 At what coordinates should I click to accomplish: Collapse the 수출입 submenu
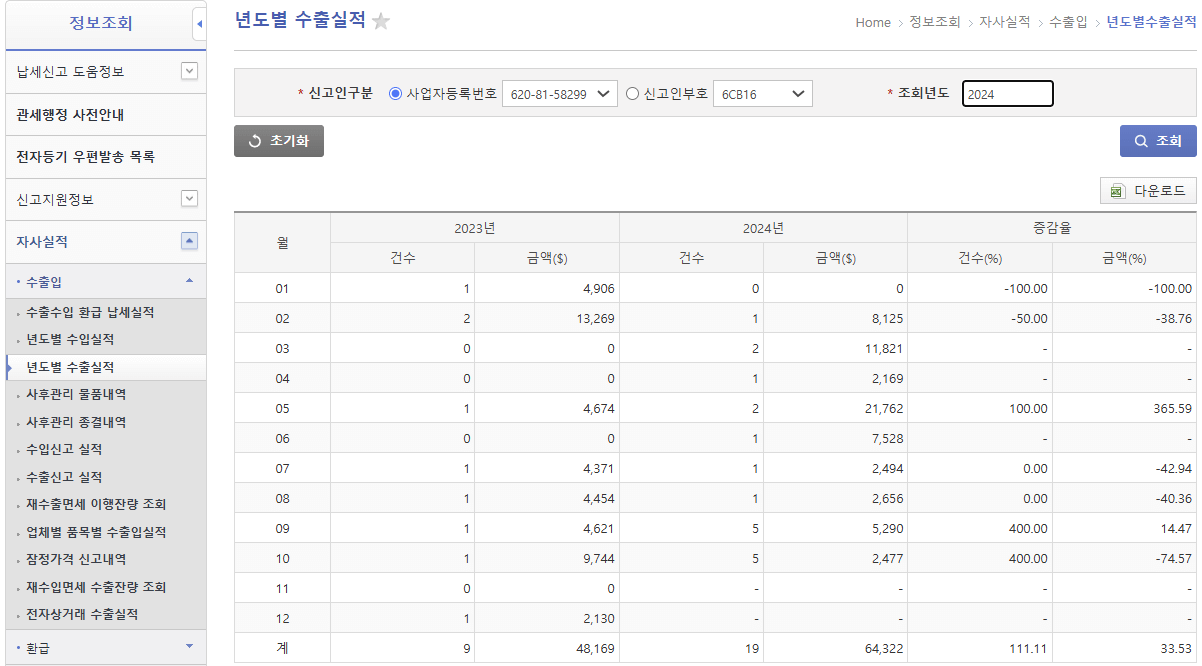[189, 281]
